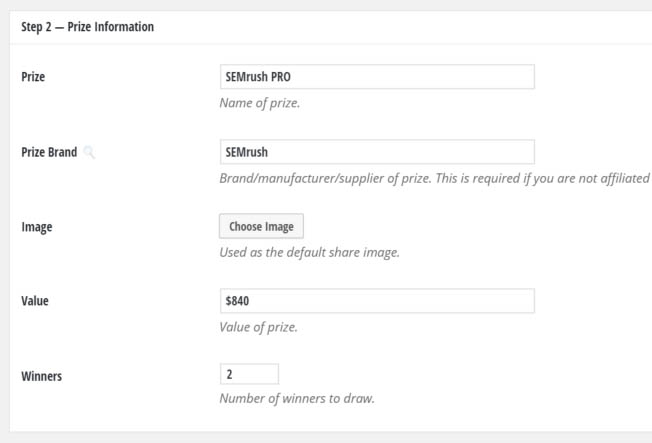The image size is (652, 443).
Task: Click the 'Value of prize.' hint text
Action: click(x=258, y=327)
